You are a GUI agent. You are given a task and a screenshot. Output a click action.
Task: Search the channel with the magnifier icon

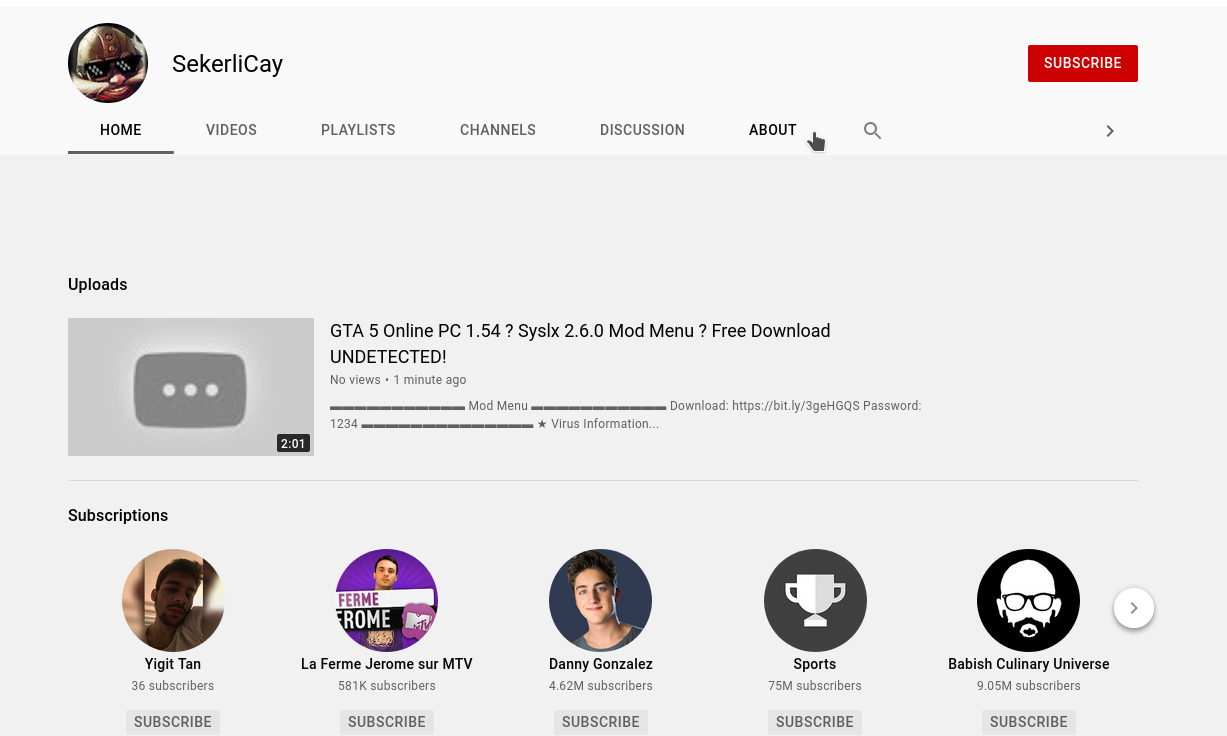[x=872, y=130]
